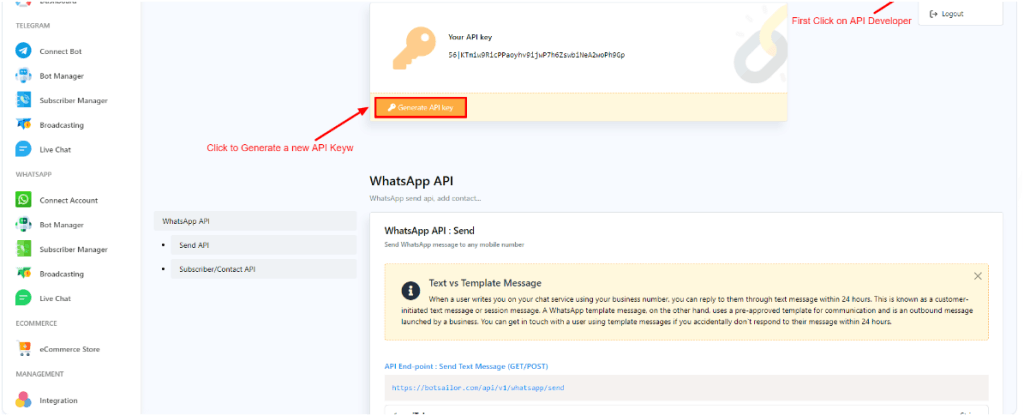Click Telegram Subscriber Manager icon
The height and width of the screenshot is (416, 1024).
[24, 100]
